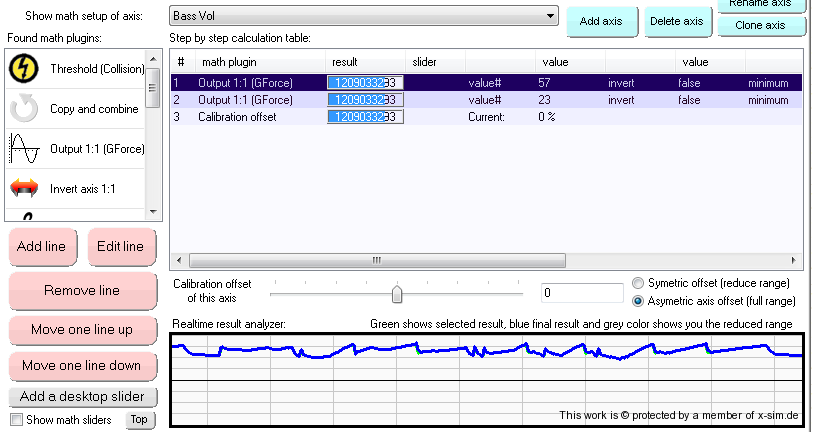
Task: Click the Clone axis button
Action: click(760, 25)
